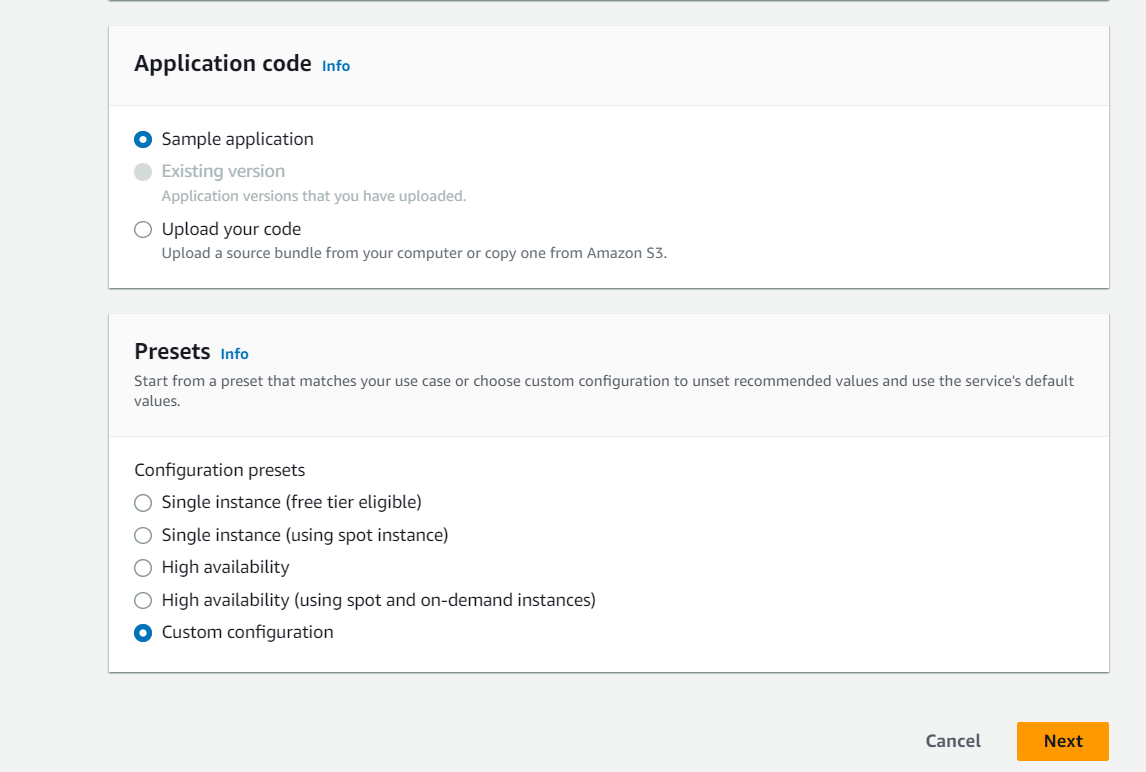Pick High availability (using spot and on-demand instances)
The height and width of the screenshot is (772, 1146).
click(143, 600)
